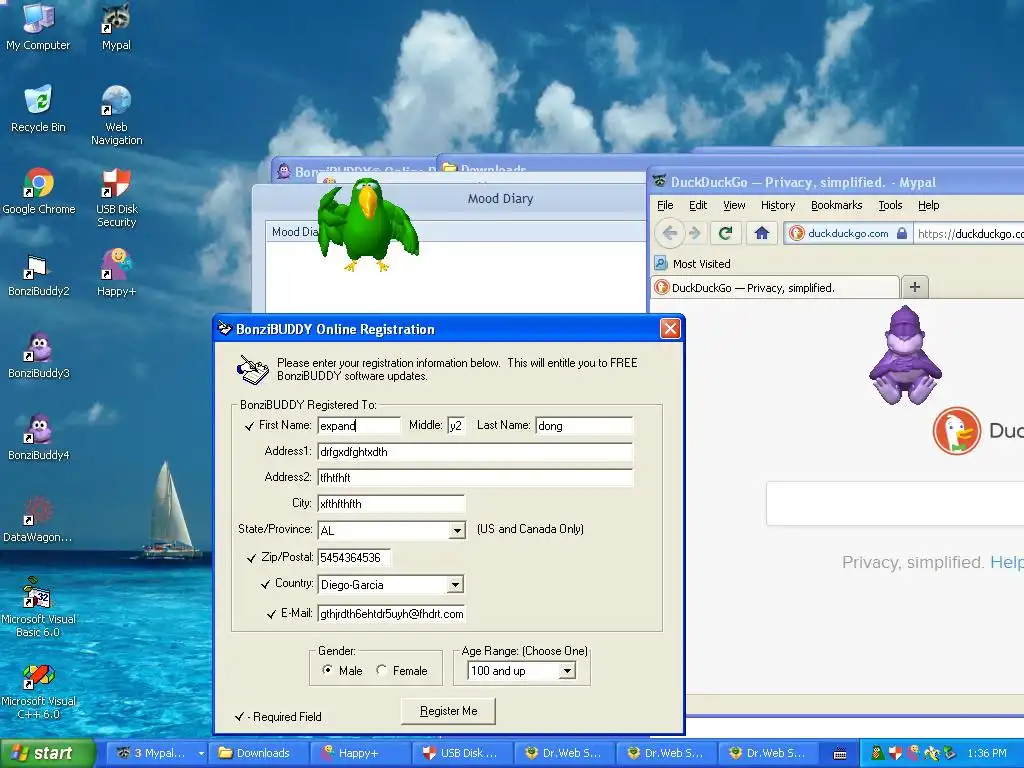Select the BonziBuddy4 desktop icon
The width and height of the screenshot is (1024, 768).
pyautogui.click(x=39, y=438)
